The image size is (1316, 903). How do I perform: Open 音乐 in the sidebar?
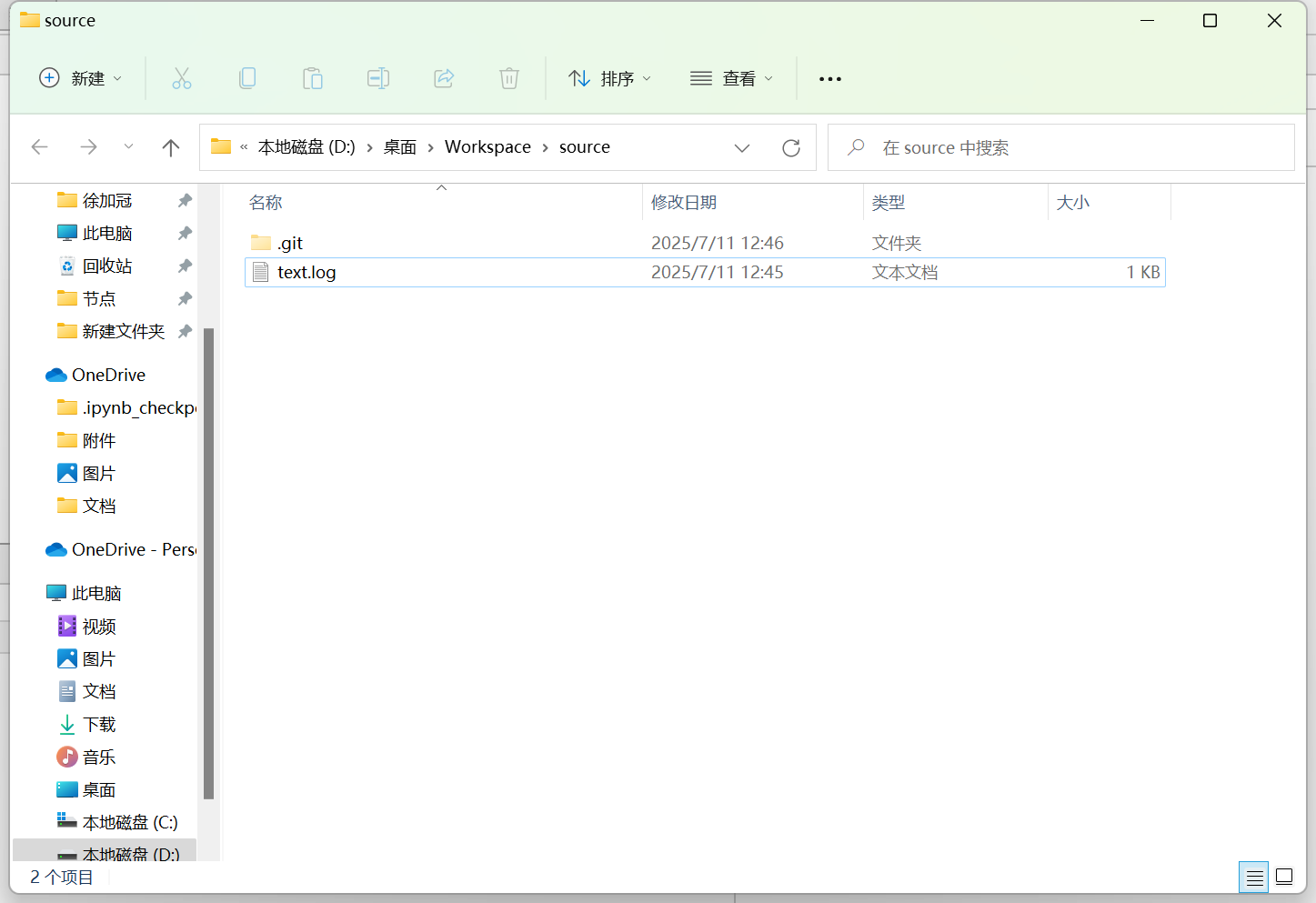(99, 757)
